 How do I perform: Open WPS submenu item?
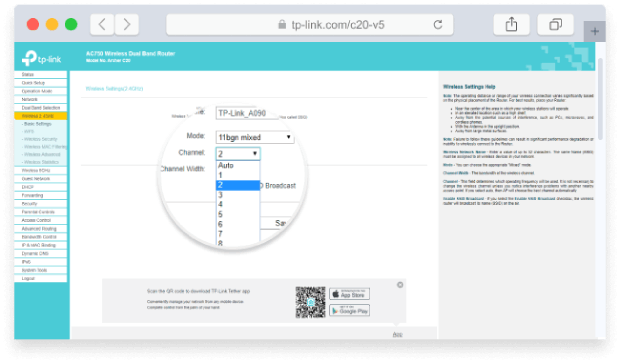point(29,131)
